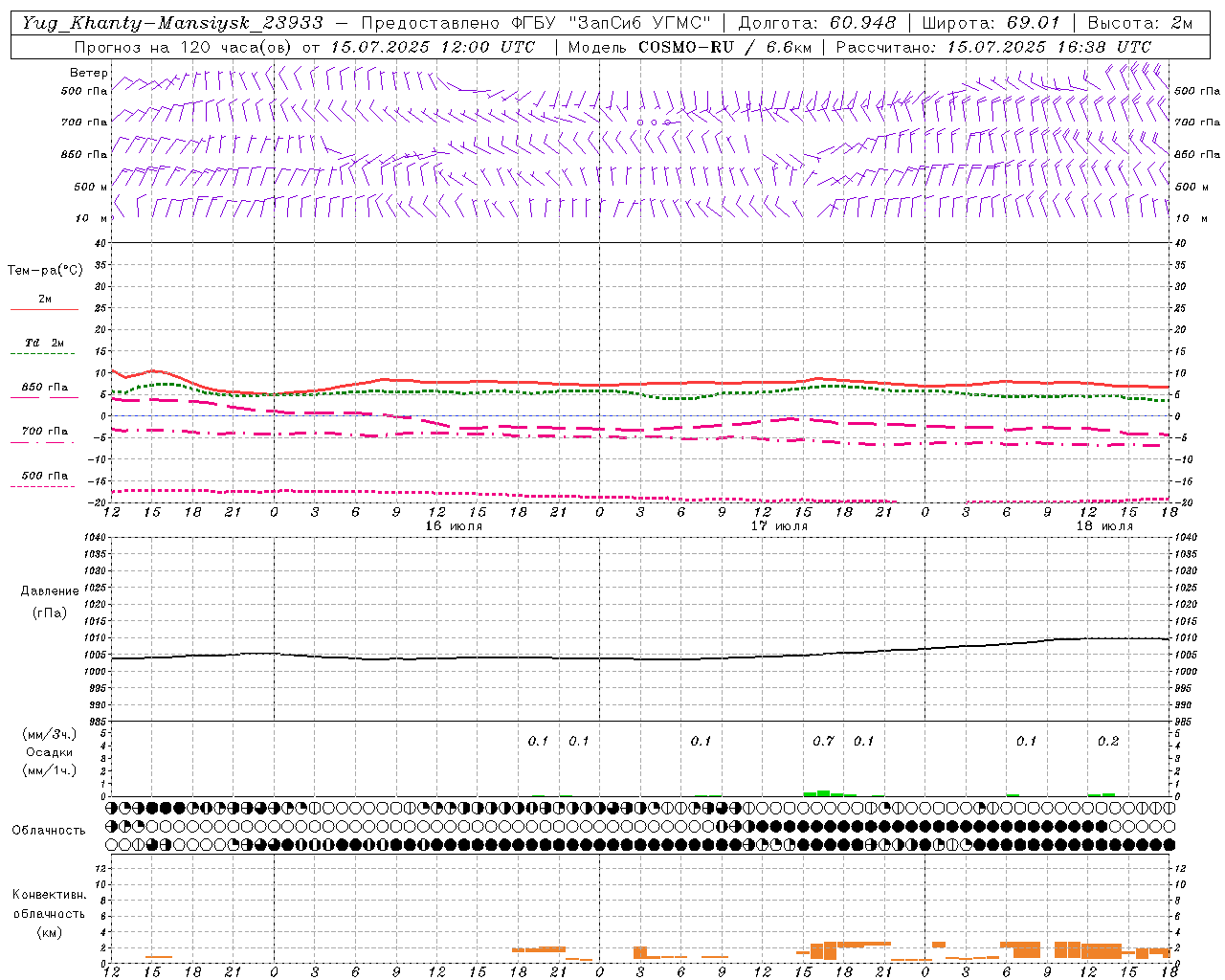The height and width of the screenshot is (980, 1225).
Task: Click the (мм/3ч.) units label
Action: (49, 734)
